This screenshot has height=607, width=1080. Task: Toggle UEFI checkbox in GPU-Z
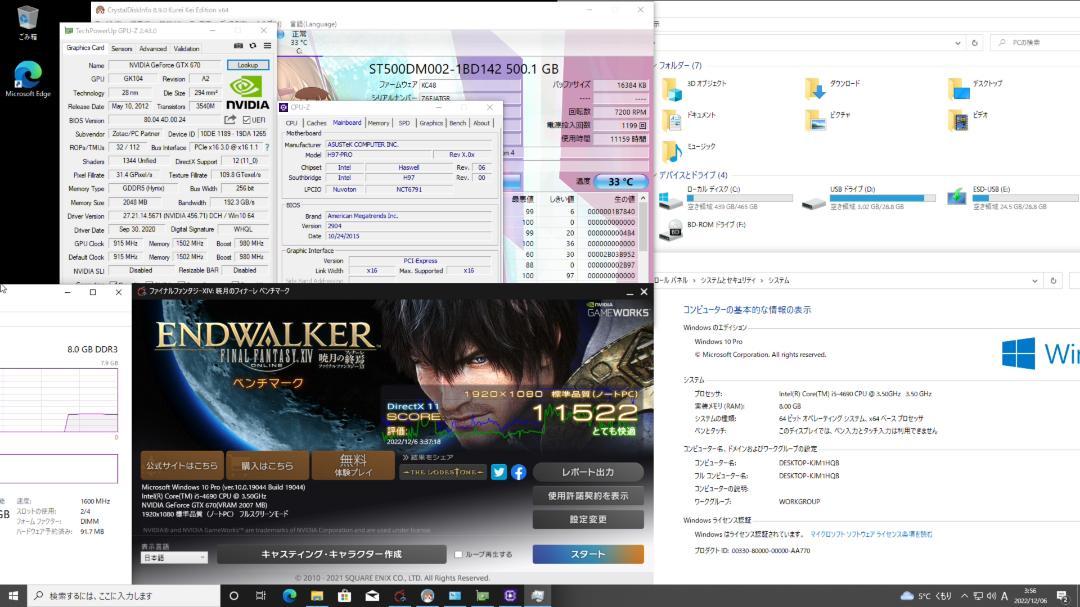pyautogui.click(x=247, y=120)
